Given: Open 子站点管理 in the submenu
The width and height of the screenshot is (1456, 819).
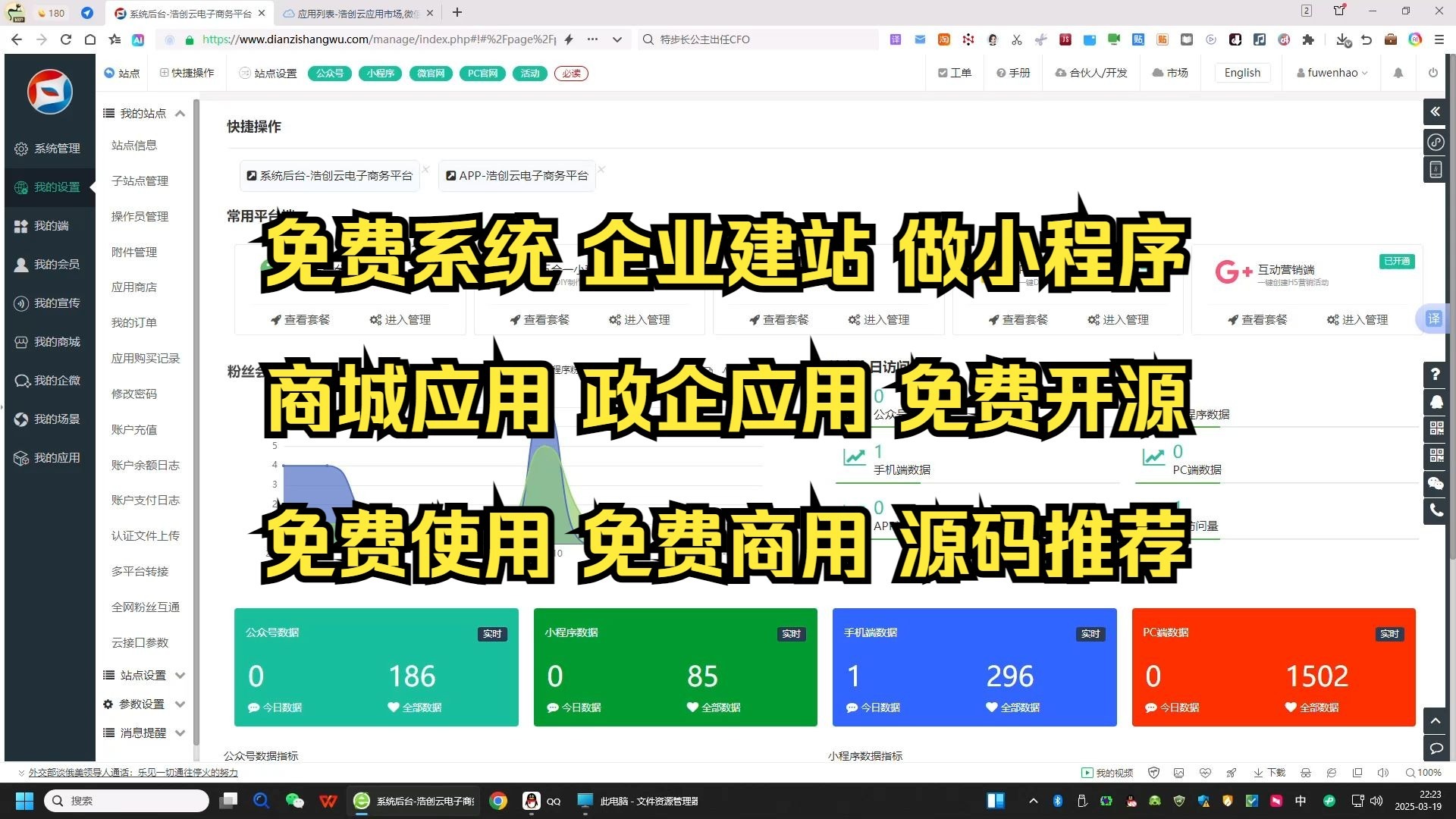Looking at the screenshot, I should 140,181.
